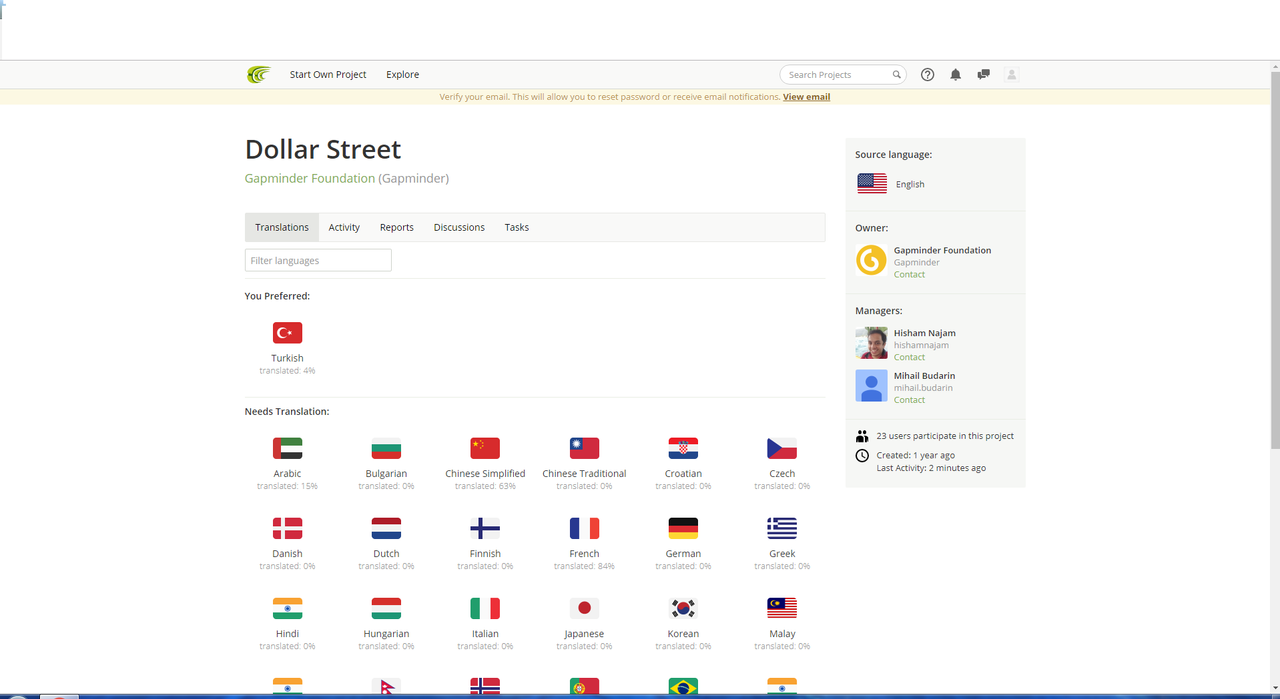Select the German flag icon
Screen dimensions: 1280x699
(x=683, y=528)
